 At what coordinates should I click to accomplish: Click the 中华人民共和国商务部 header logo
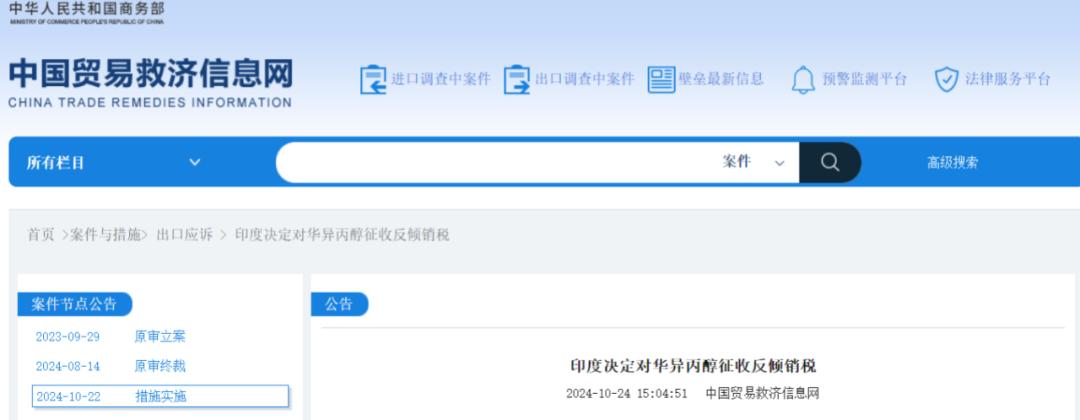(87, 12)
